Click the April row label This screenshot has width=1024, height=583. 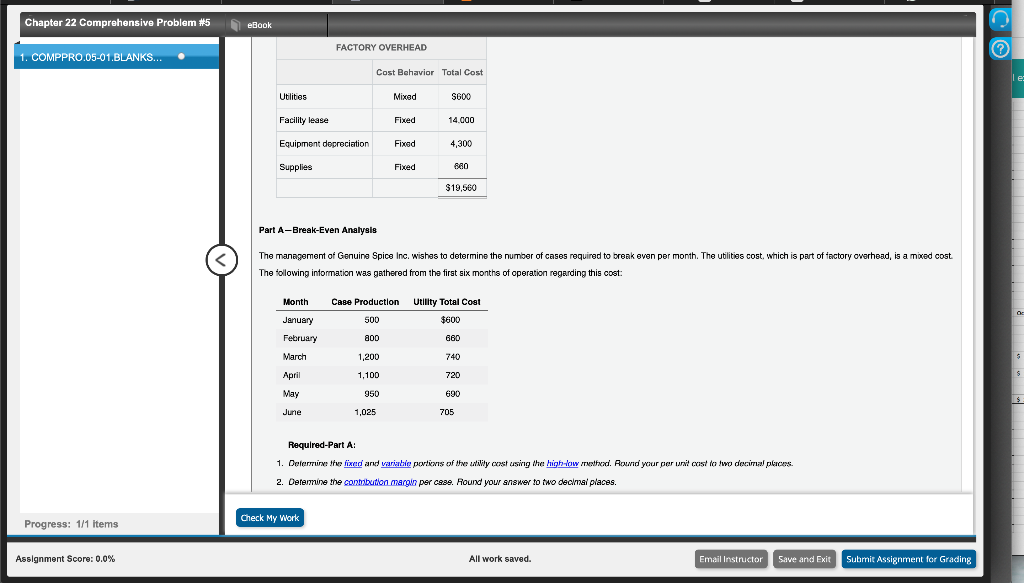click(x=291, y=375)
